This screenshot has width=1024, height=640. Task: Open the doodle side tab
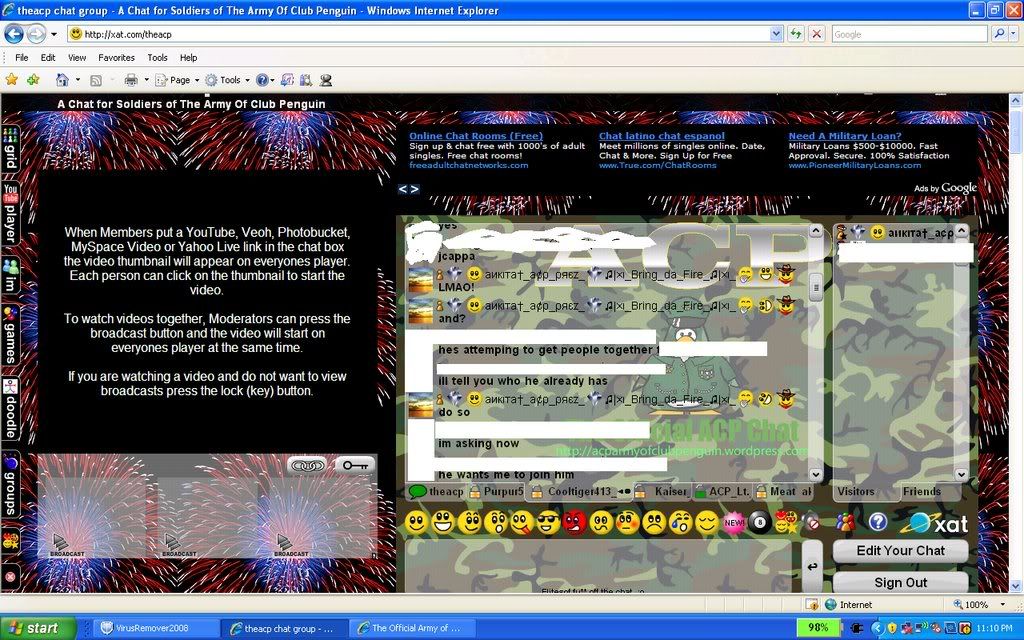(10, 409)
